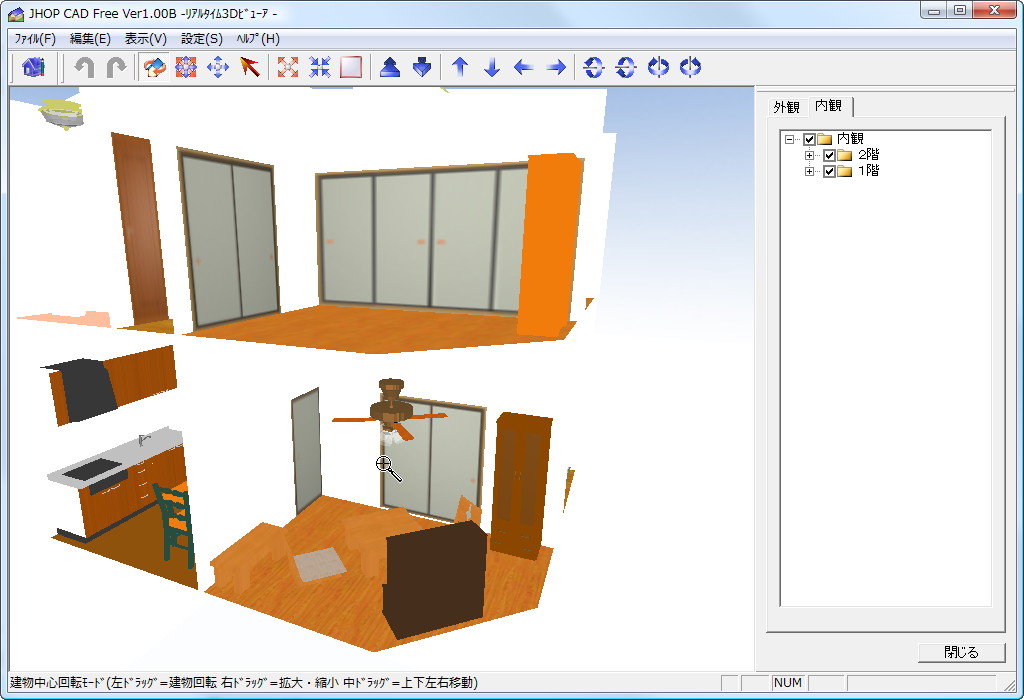1024x700 pixels.
Task: Click the blue up arrow icon
Action: (x=460, y=67)
